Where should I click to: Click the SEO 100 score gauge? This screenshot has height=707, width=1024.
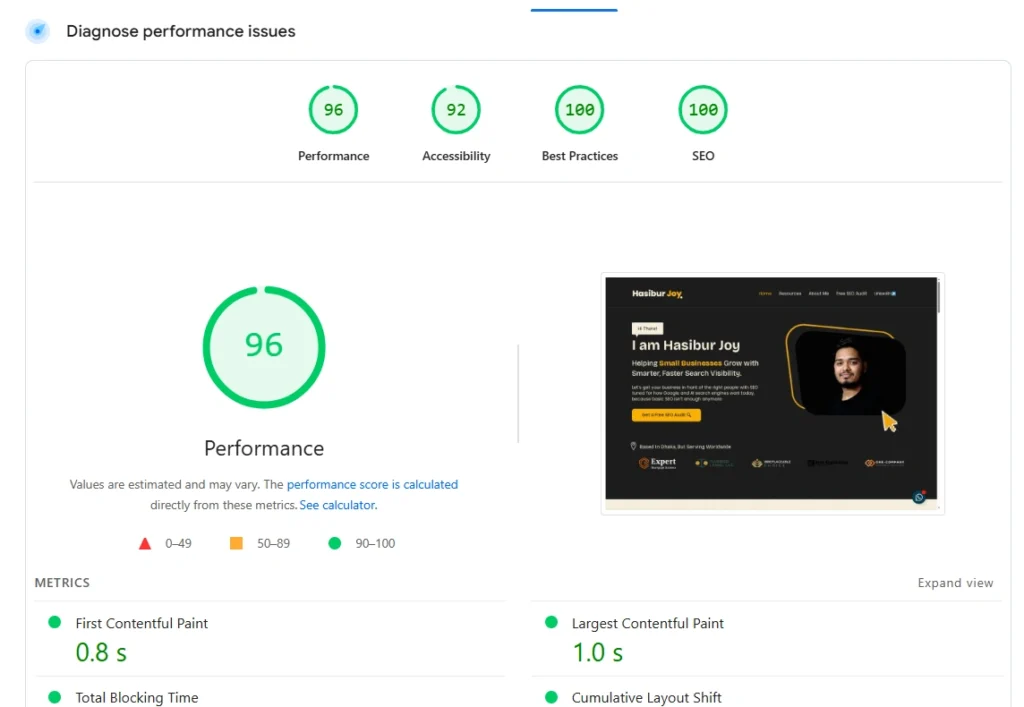tap(702, 110)
